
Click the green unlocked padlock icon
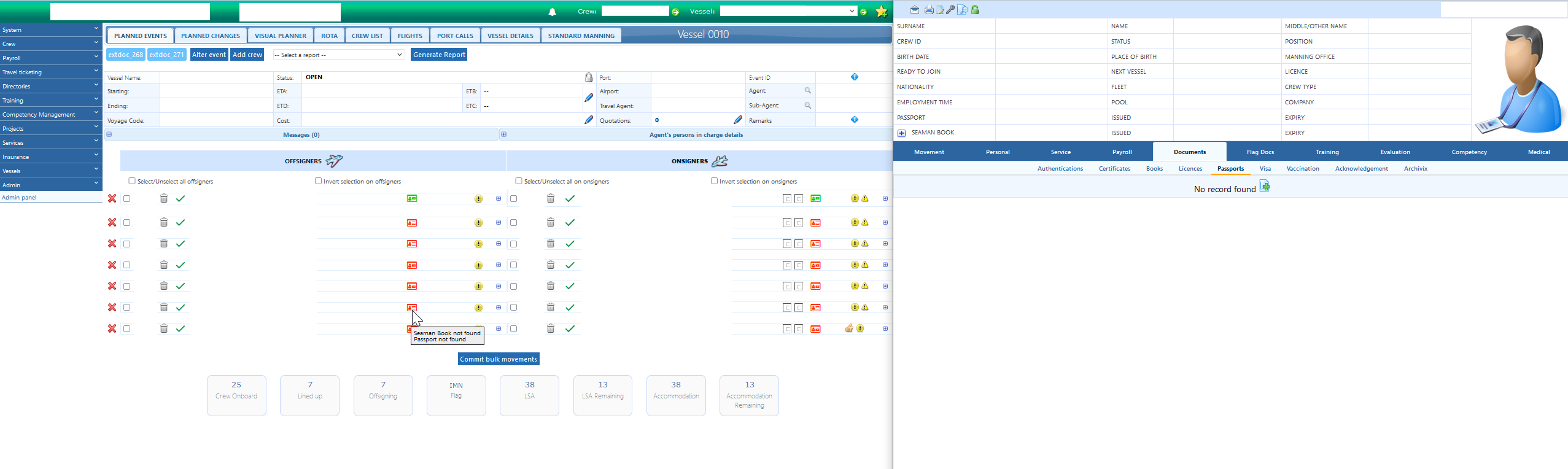[975, 10]
